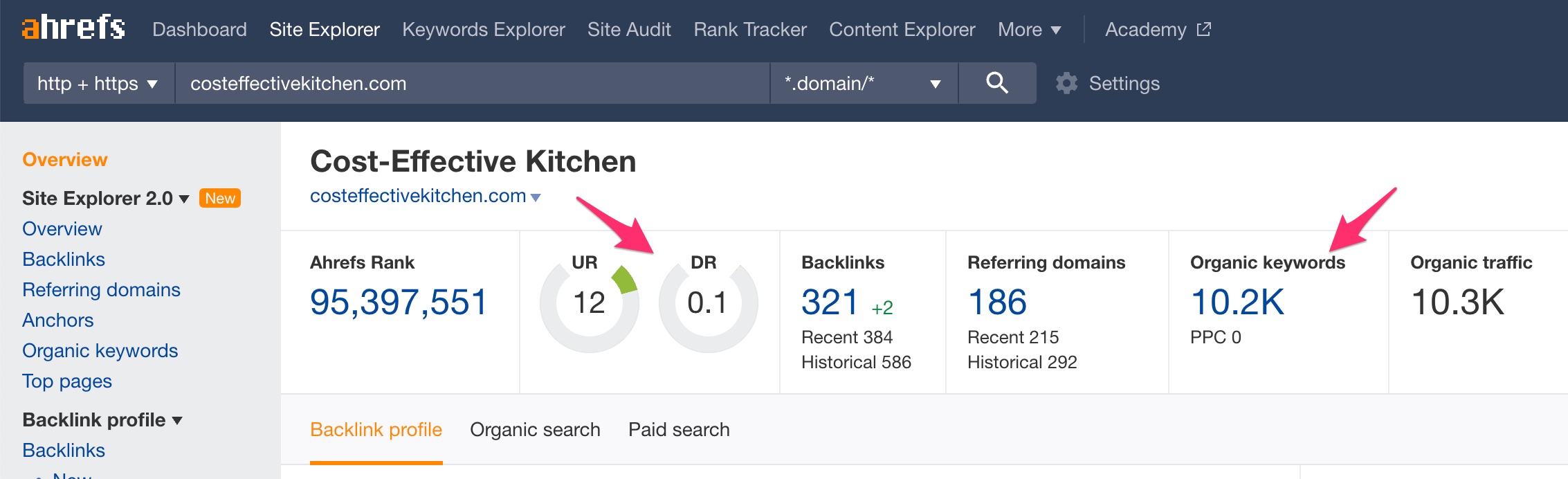Click Historical 292 referring domains text
The height and width of the screenshot is (479, 1568).
click(1022, 362)
